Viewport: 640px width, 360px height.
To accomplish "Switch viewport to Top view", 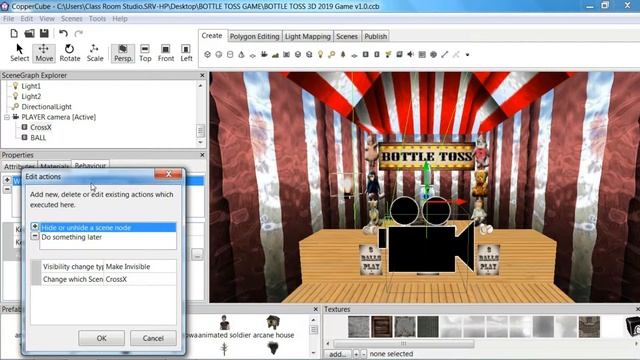I will [145, 53].
